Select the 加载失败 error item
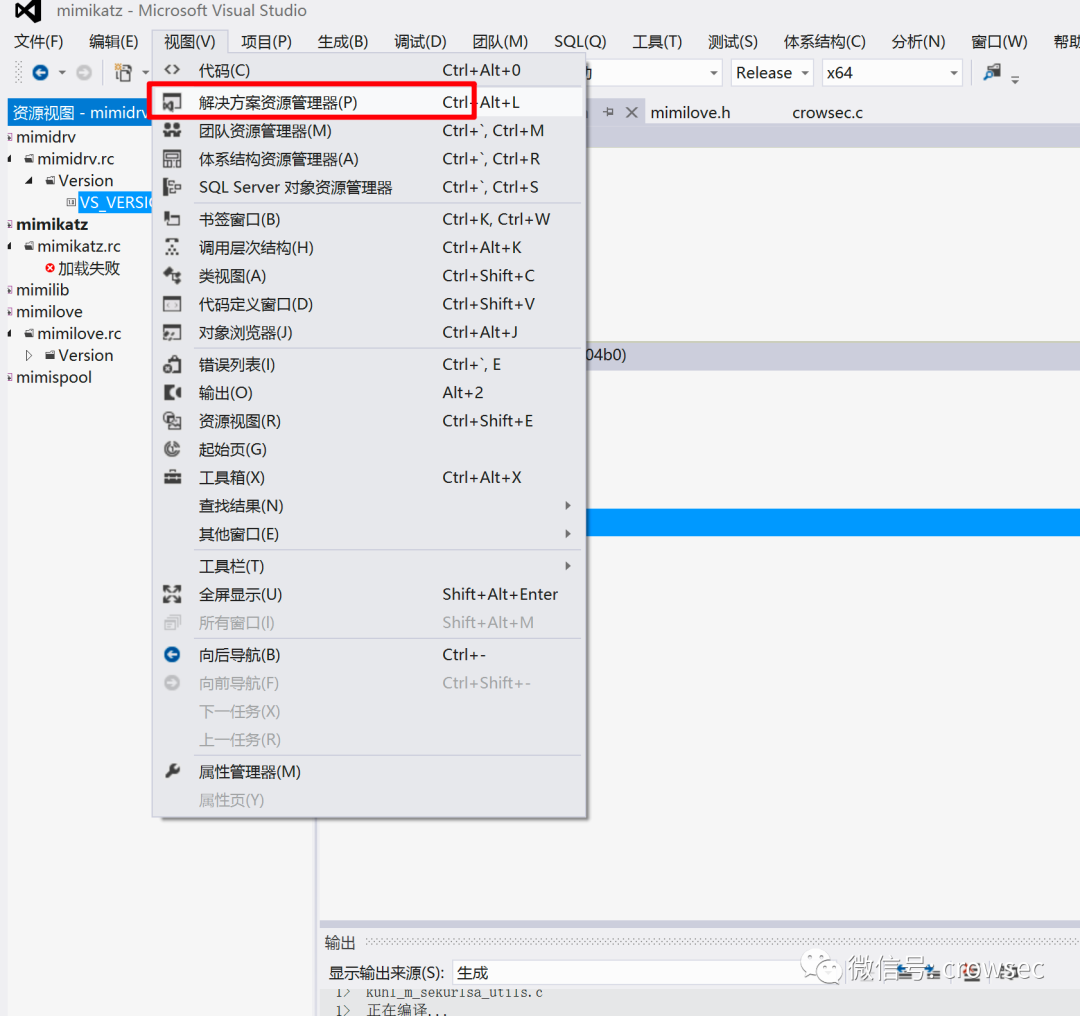 tap(89, 268)
